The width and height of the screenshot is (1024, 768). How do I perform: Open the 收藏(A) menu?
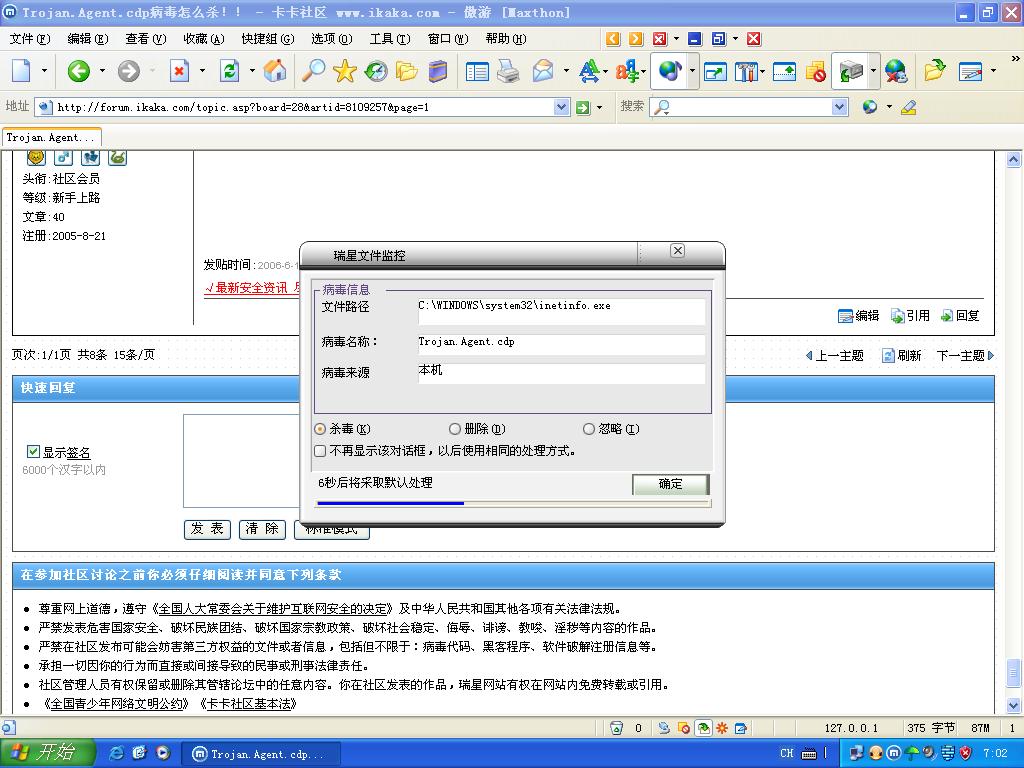tap(204, 39)
